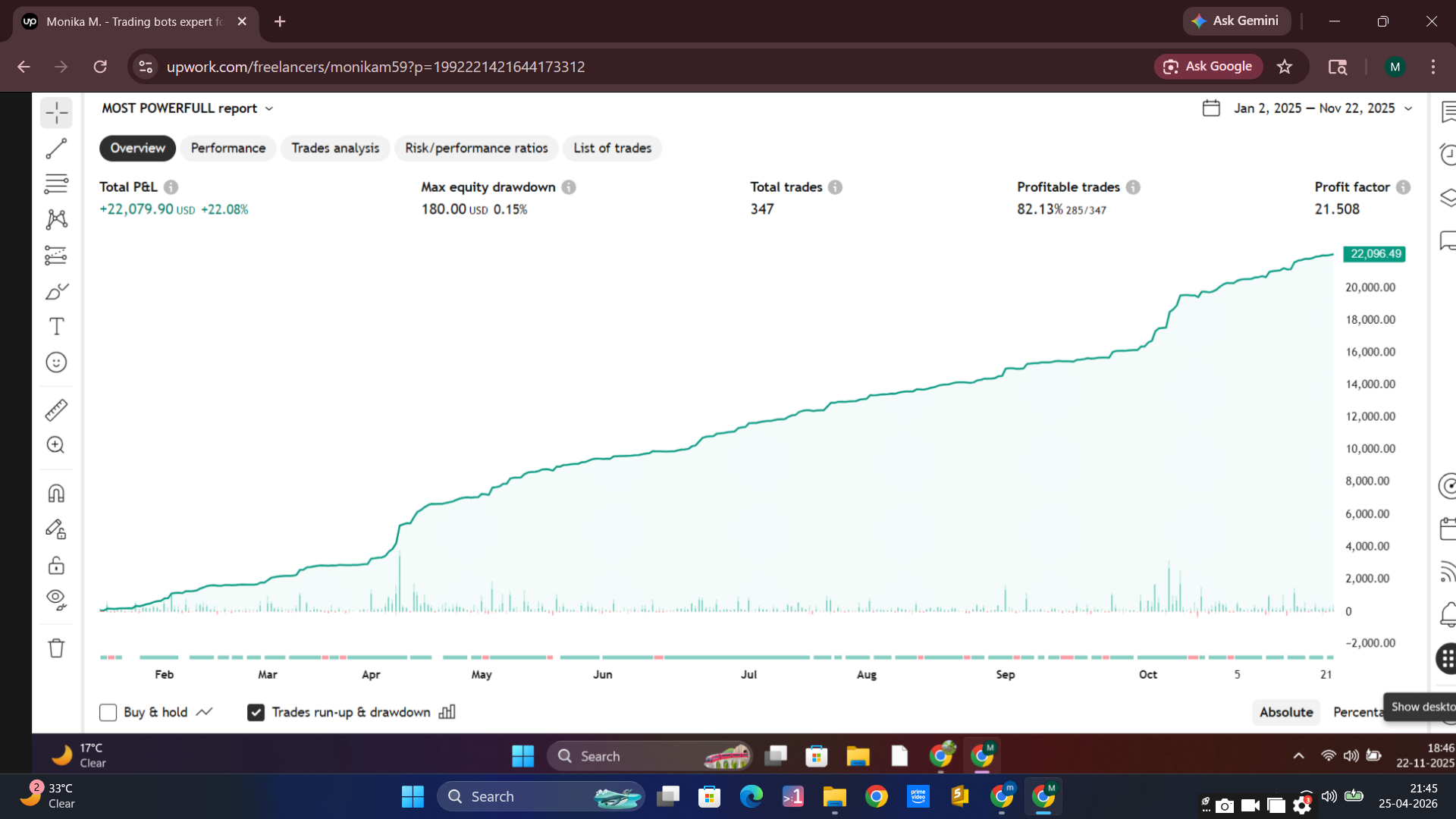
Task: Open a new tab with plus button
Action: point(280,21)
